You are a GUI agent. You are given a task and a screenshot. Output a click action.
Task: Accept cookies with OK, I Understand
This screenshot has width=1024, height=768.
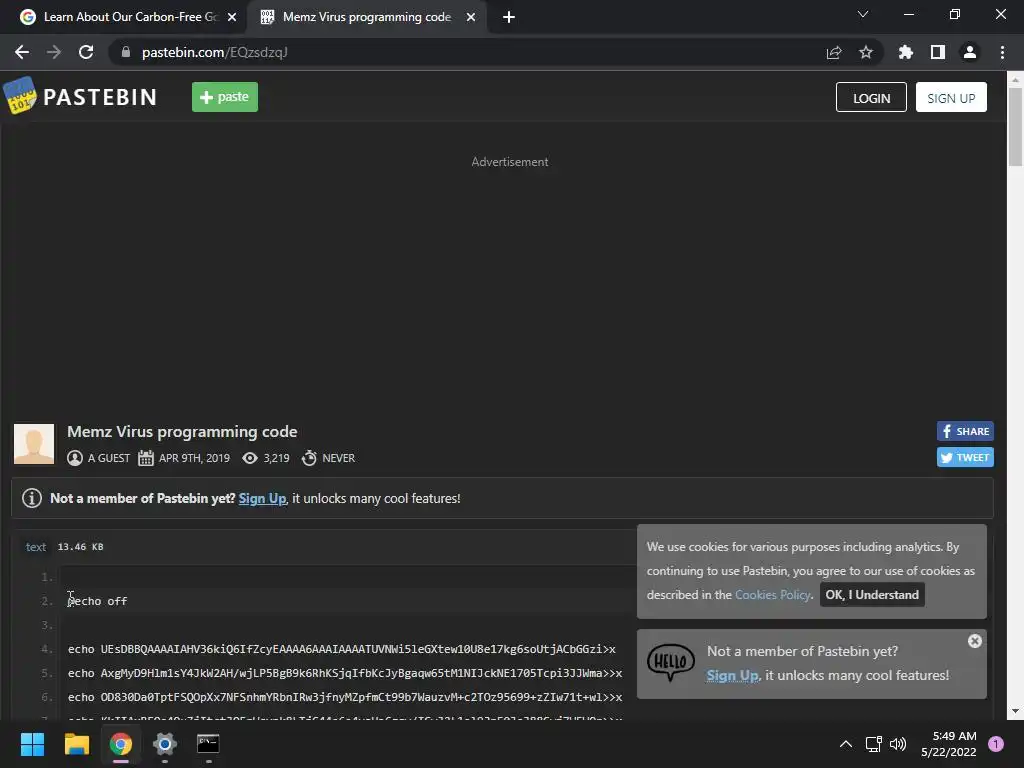pos(872,594)
